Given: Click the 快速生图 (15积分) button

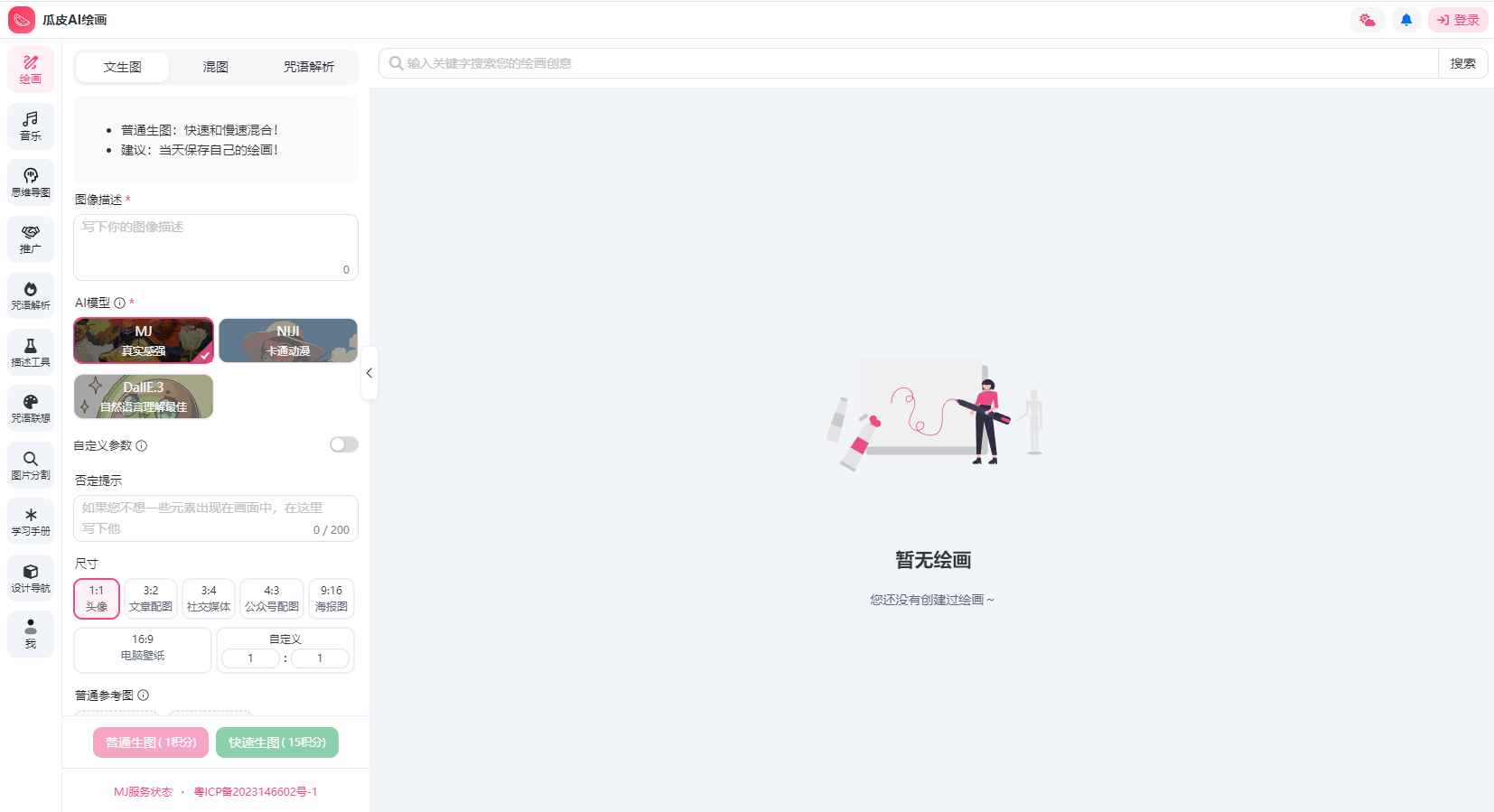Looking at the screenshot, I should coord(277,742).
